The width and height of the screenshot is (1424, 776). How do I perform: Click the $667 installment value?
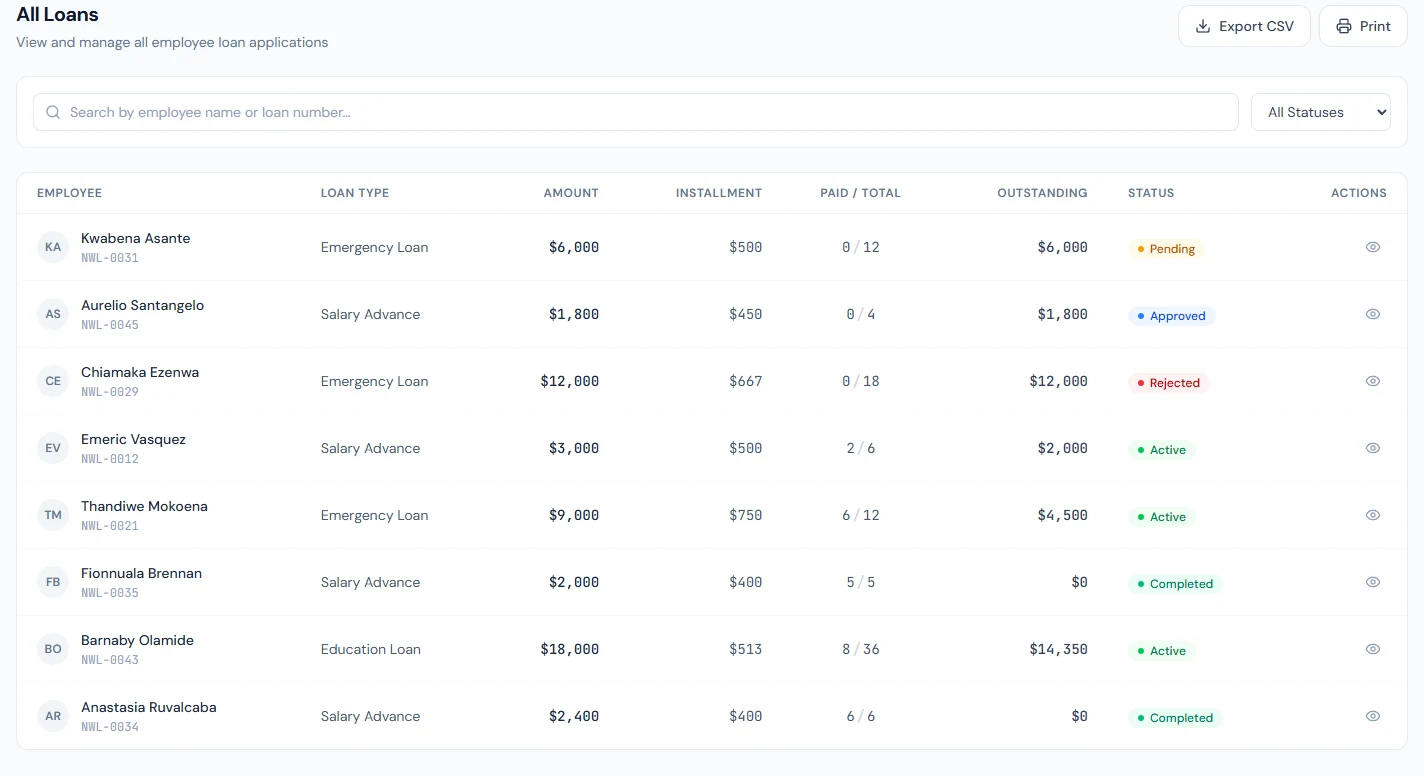(746, 381)
